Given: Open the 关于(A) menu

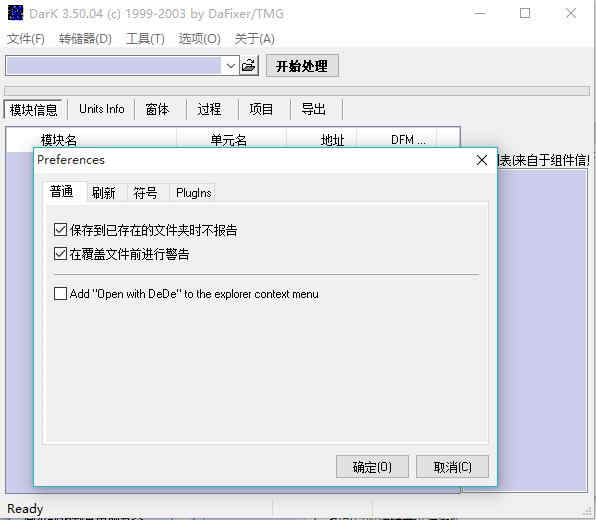Looking at the screenshot, I should click(x=254, y=39).
